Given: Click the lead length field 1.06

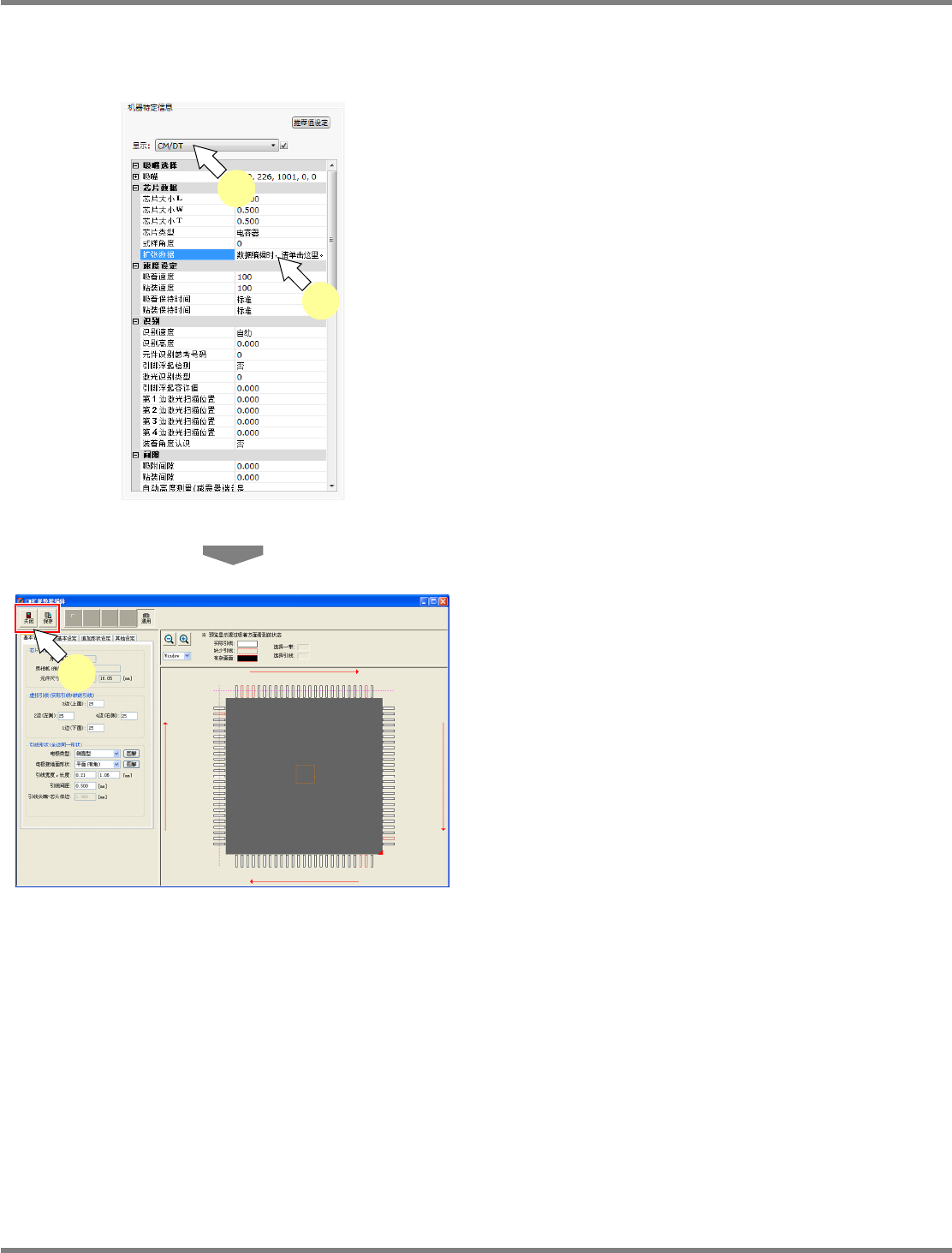Looking at the screenshot, I should coord(110,775).
